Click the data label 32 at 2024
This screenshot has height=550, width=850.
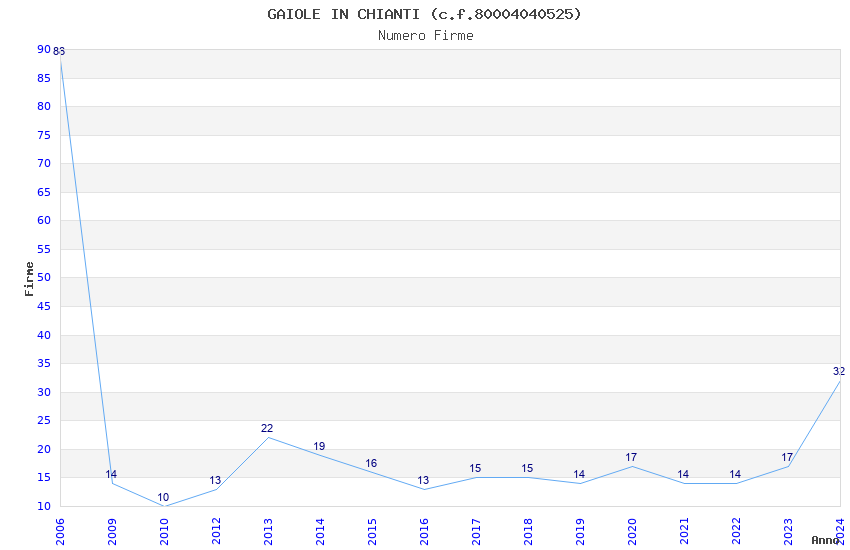click(x=839, y=371)
